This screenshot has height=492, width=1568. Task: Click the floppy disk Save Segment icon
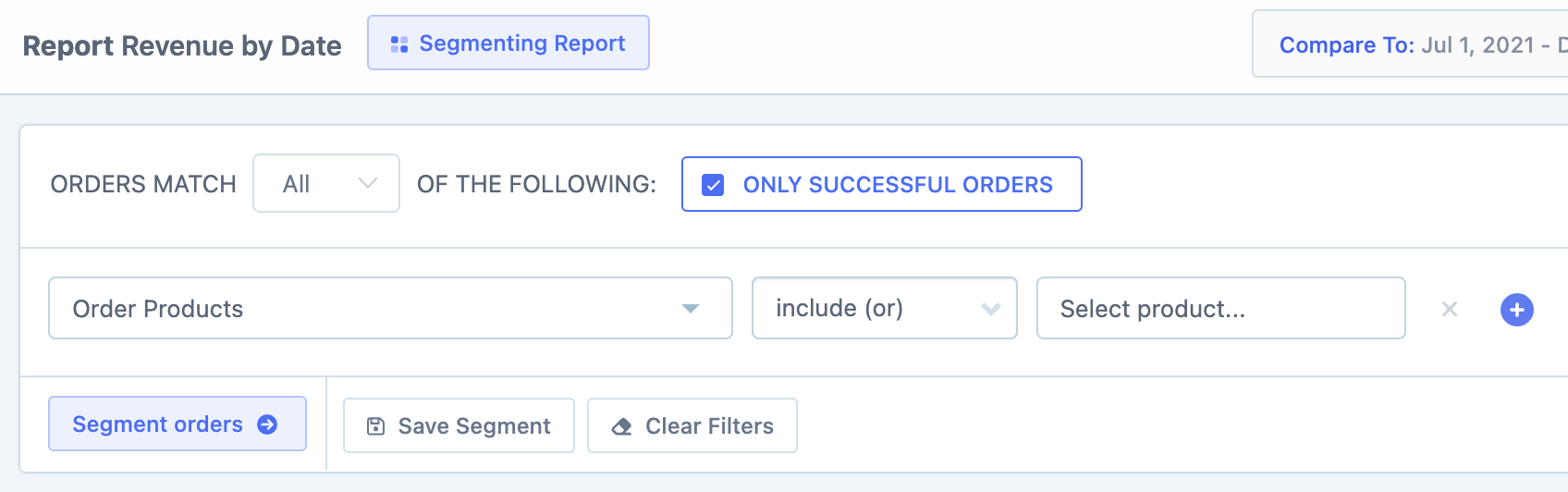click(x=375, y=426)
